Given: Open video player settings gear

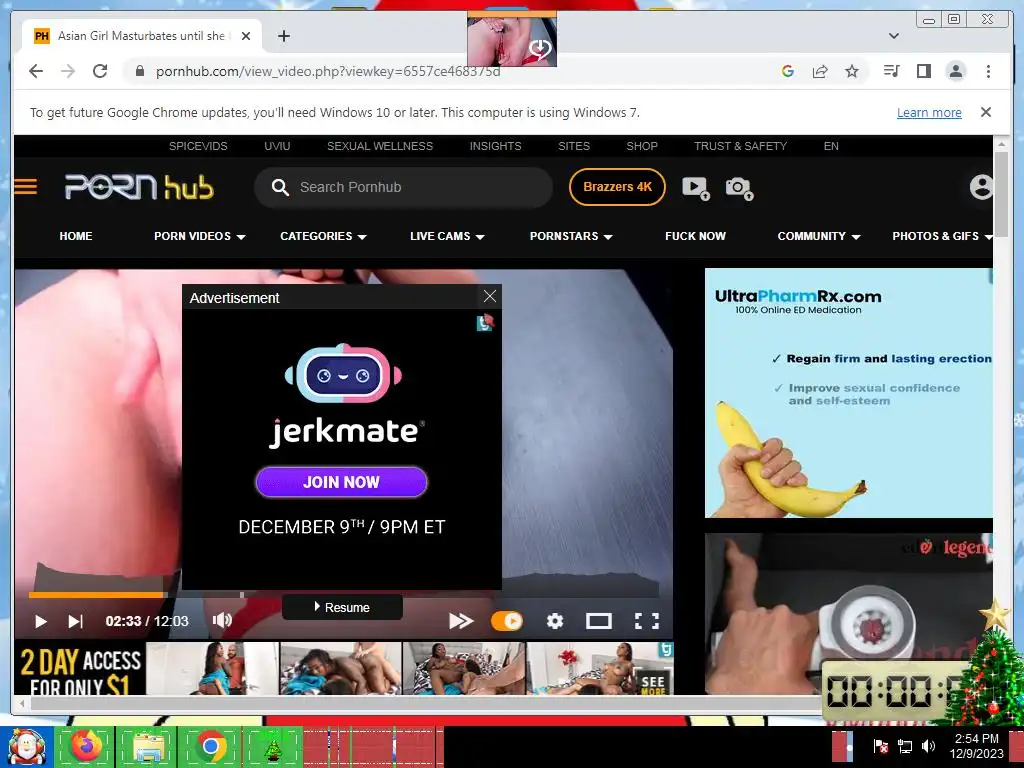Looking at the screenshot, I should (x=554, y=621).
